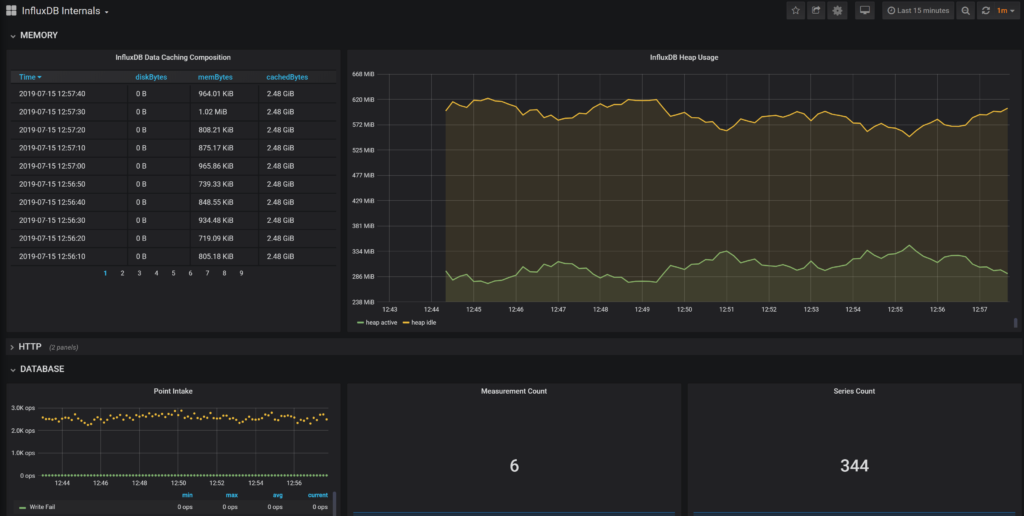1024x516 pixels.
Task: Collapse the MEMORY row
Action: pos(35,35)
